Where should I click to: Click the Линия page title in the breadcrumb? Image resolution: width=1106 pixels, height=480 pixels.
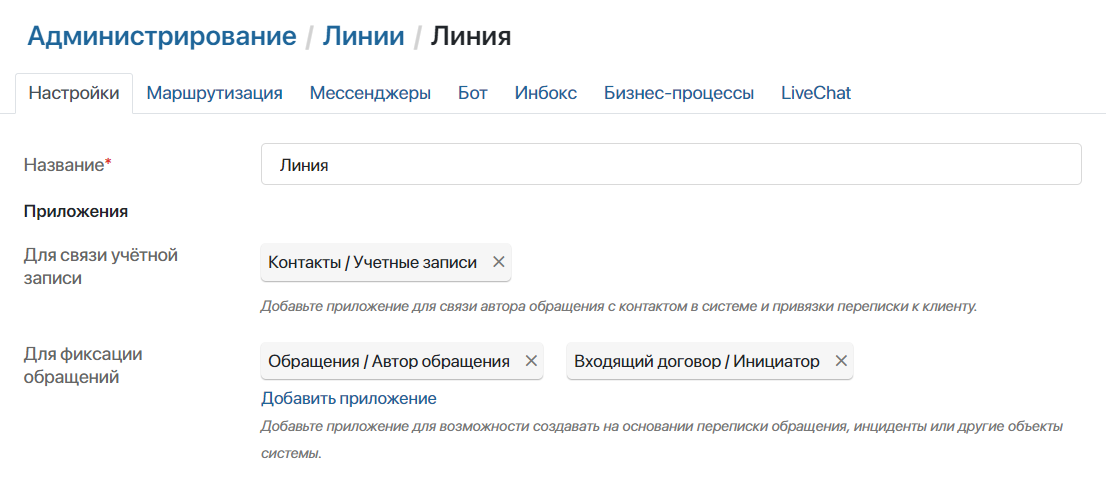point(470,37)
